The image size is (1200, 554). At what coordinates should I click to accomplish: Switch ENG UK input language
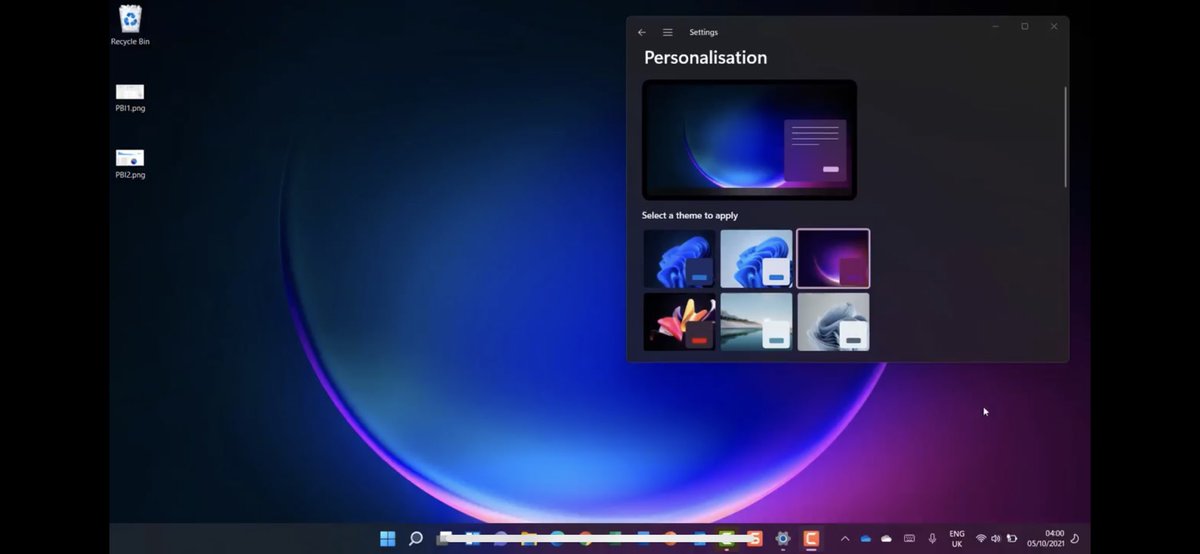point(957,539)
